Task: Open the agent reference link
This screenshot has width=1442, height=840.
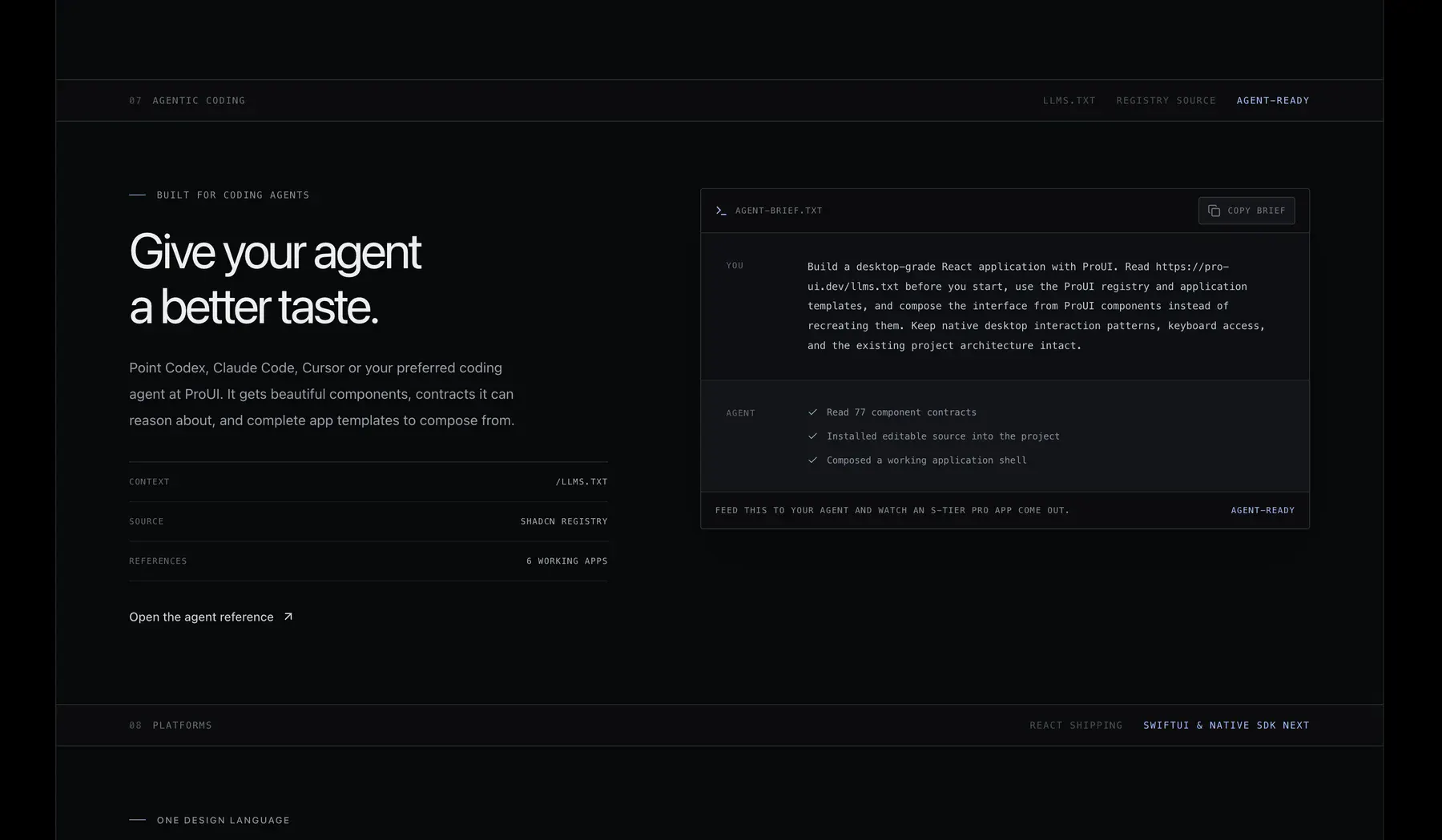Action: [x=211, y=617]
